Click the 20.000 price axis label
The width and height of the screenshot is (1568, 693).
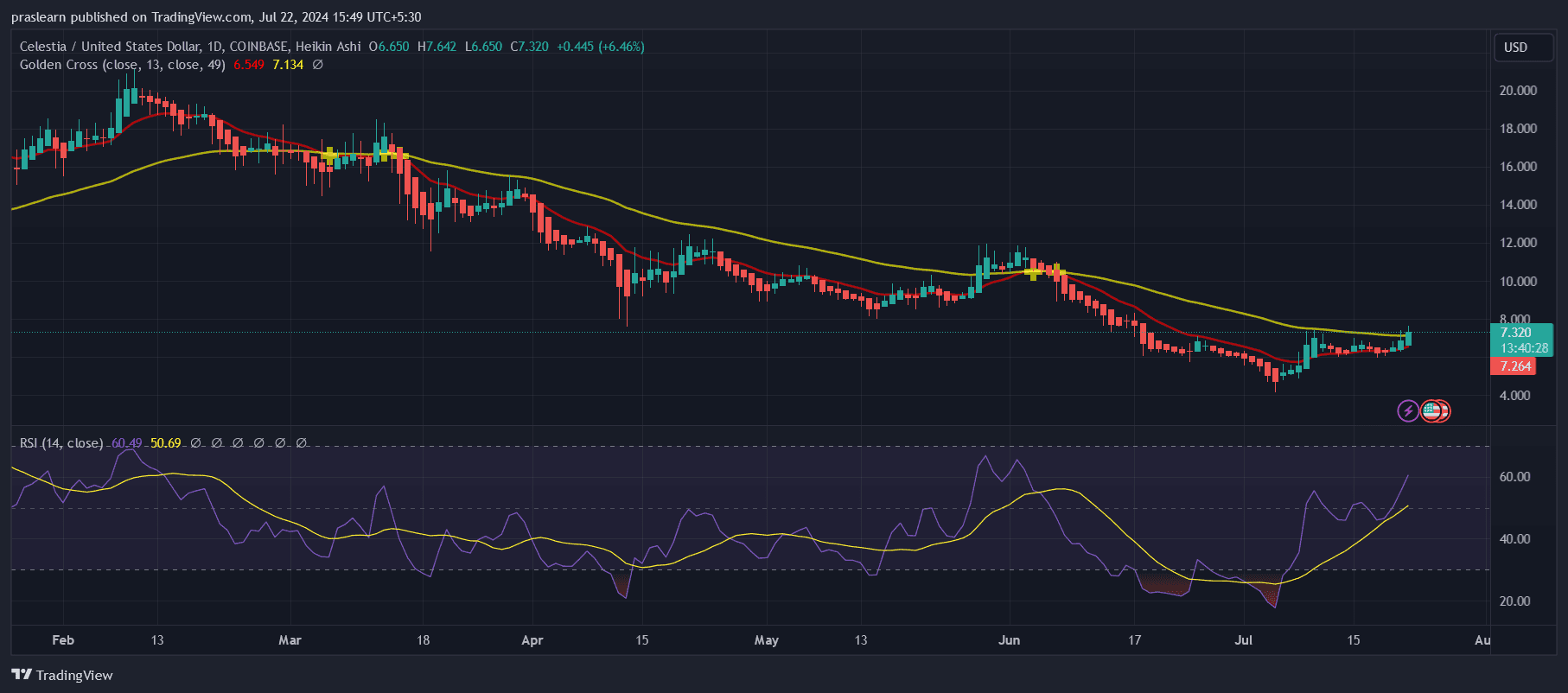[x=1518, y=91]
